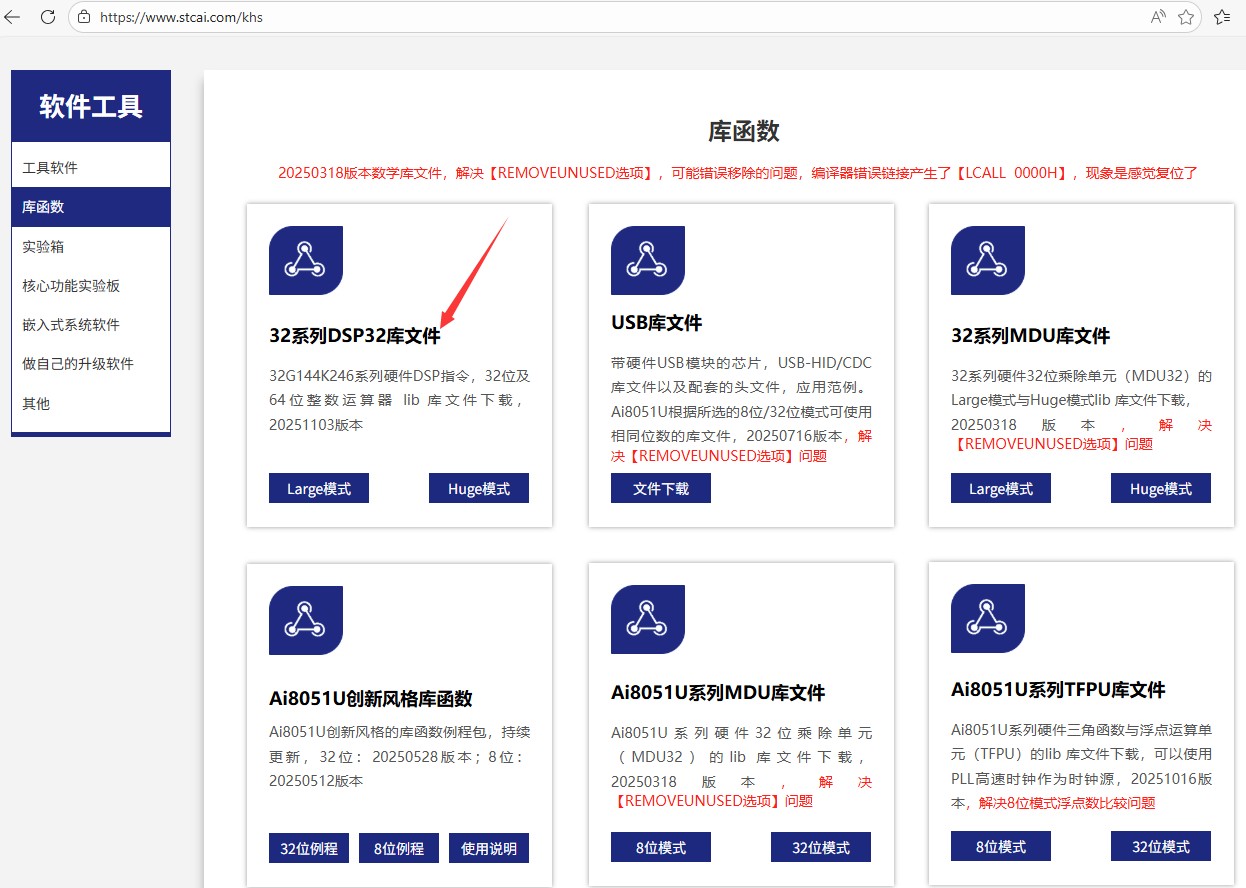Click the 32系列MDU库文件 logo icon
The height and width of the screenshot is (888, 1246).
(987, 259)
